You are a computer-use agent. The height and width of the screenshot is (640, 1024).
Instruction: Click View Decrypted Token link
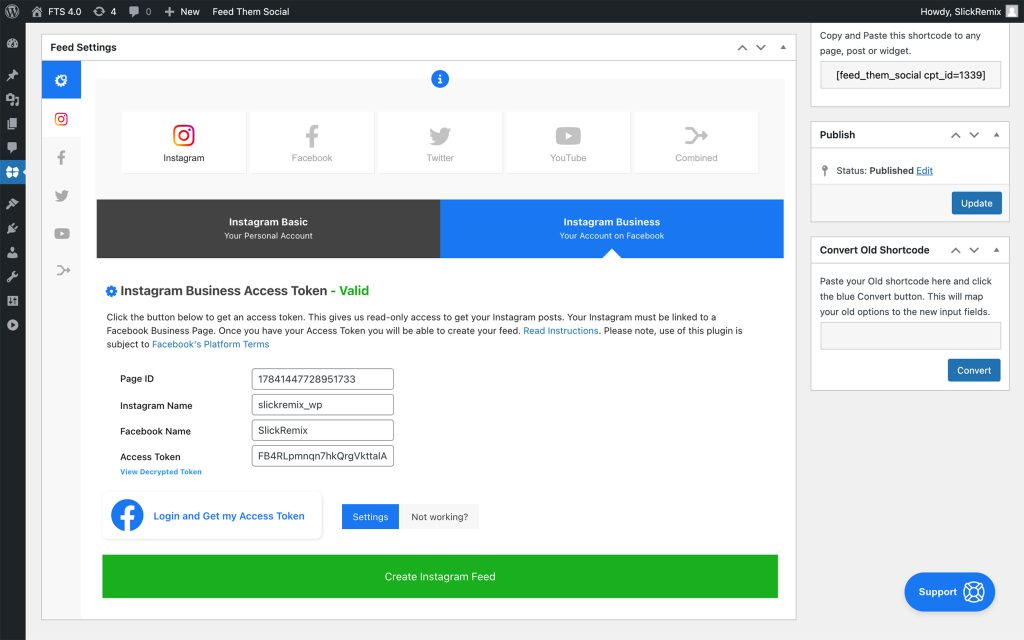click(161, 472)
